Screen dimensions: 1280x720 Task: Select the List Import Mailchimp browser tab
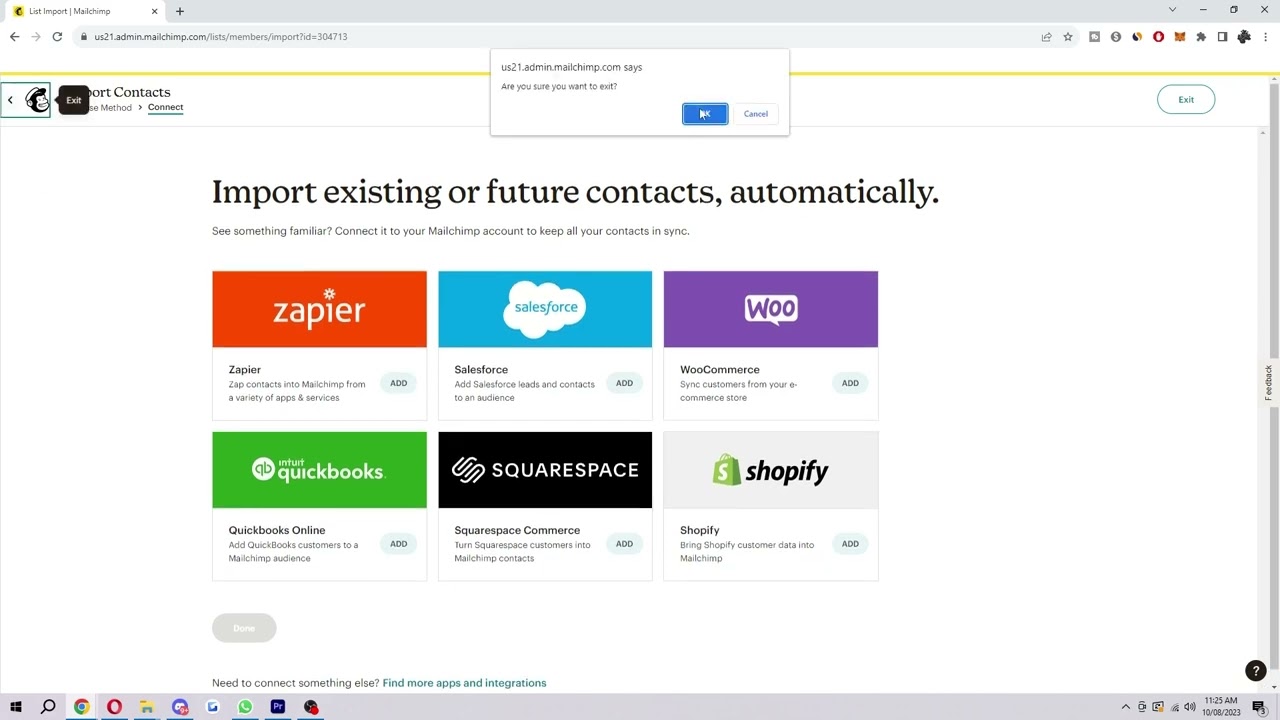point(86,11)
